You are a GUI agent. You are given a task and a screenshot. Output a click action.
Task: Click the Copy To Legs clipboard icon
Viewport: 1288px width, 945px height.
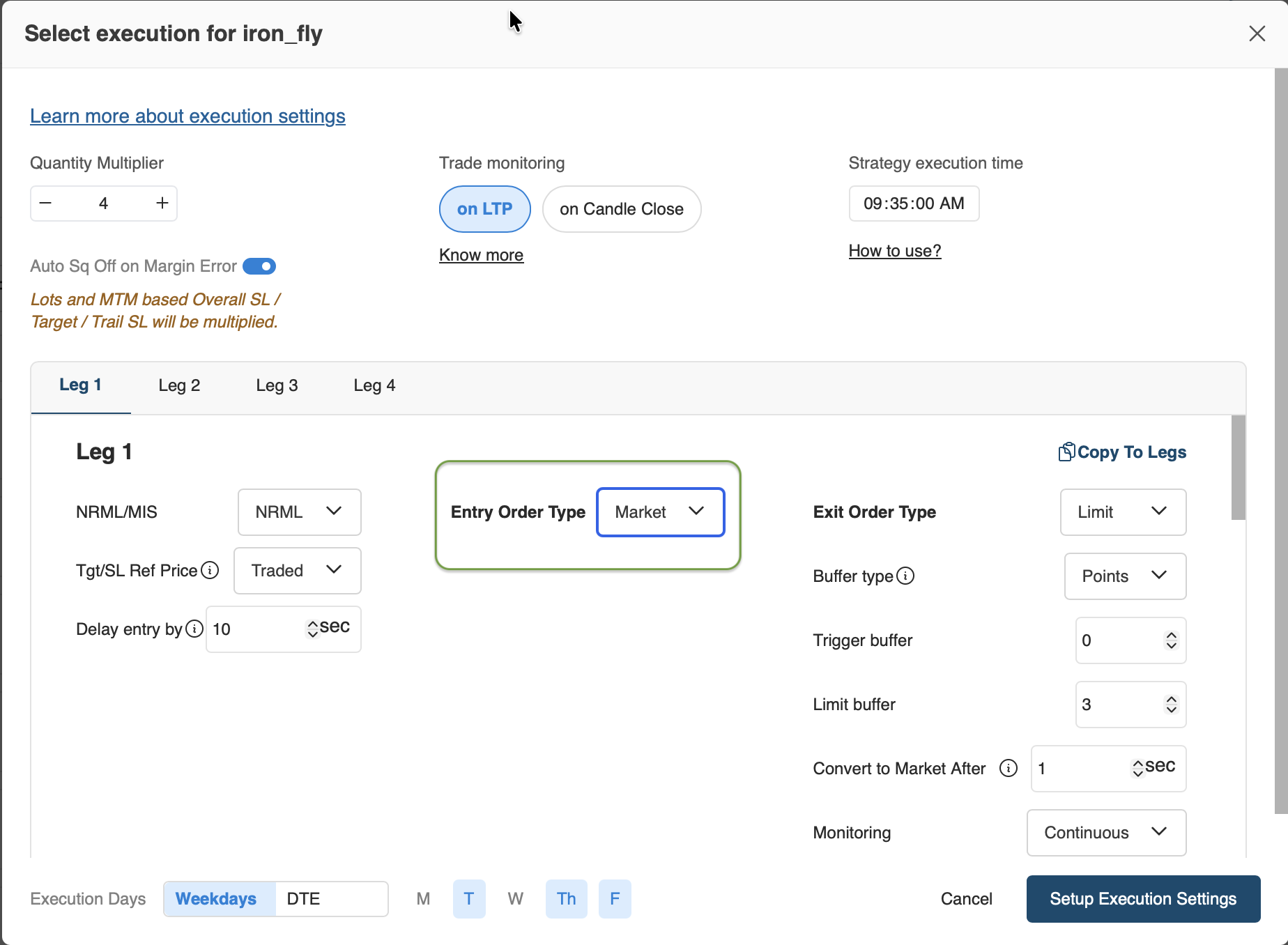point(1066,452)
